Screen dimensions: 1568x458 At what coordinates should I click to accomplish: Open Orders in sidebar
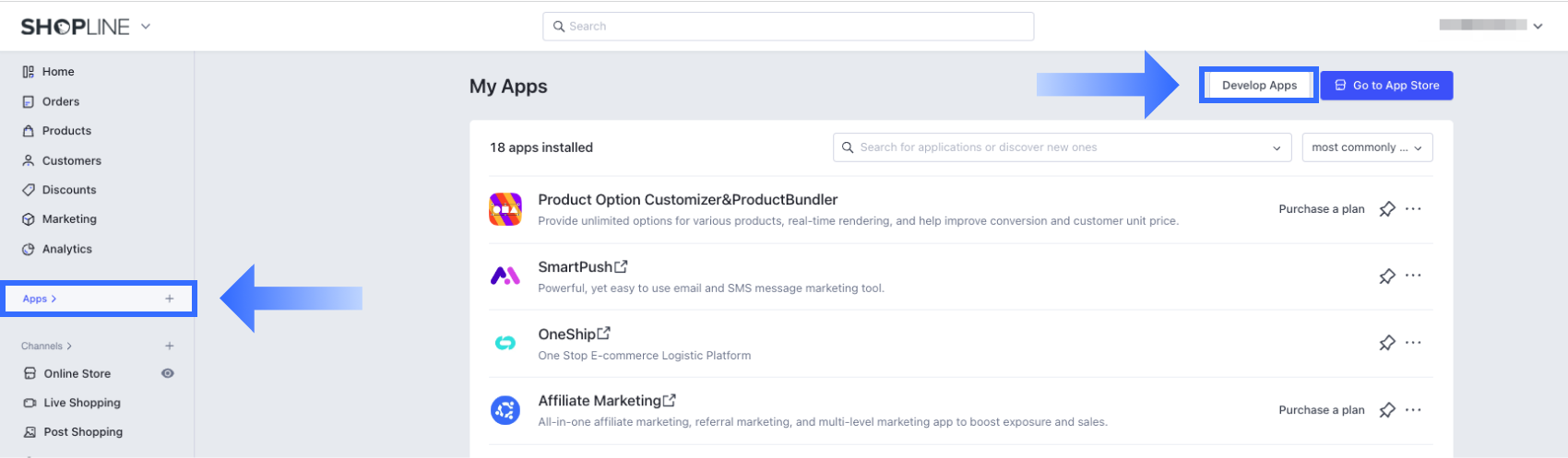pos(61,101)
